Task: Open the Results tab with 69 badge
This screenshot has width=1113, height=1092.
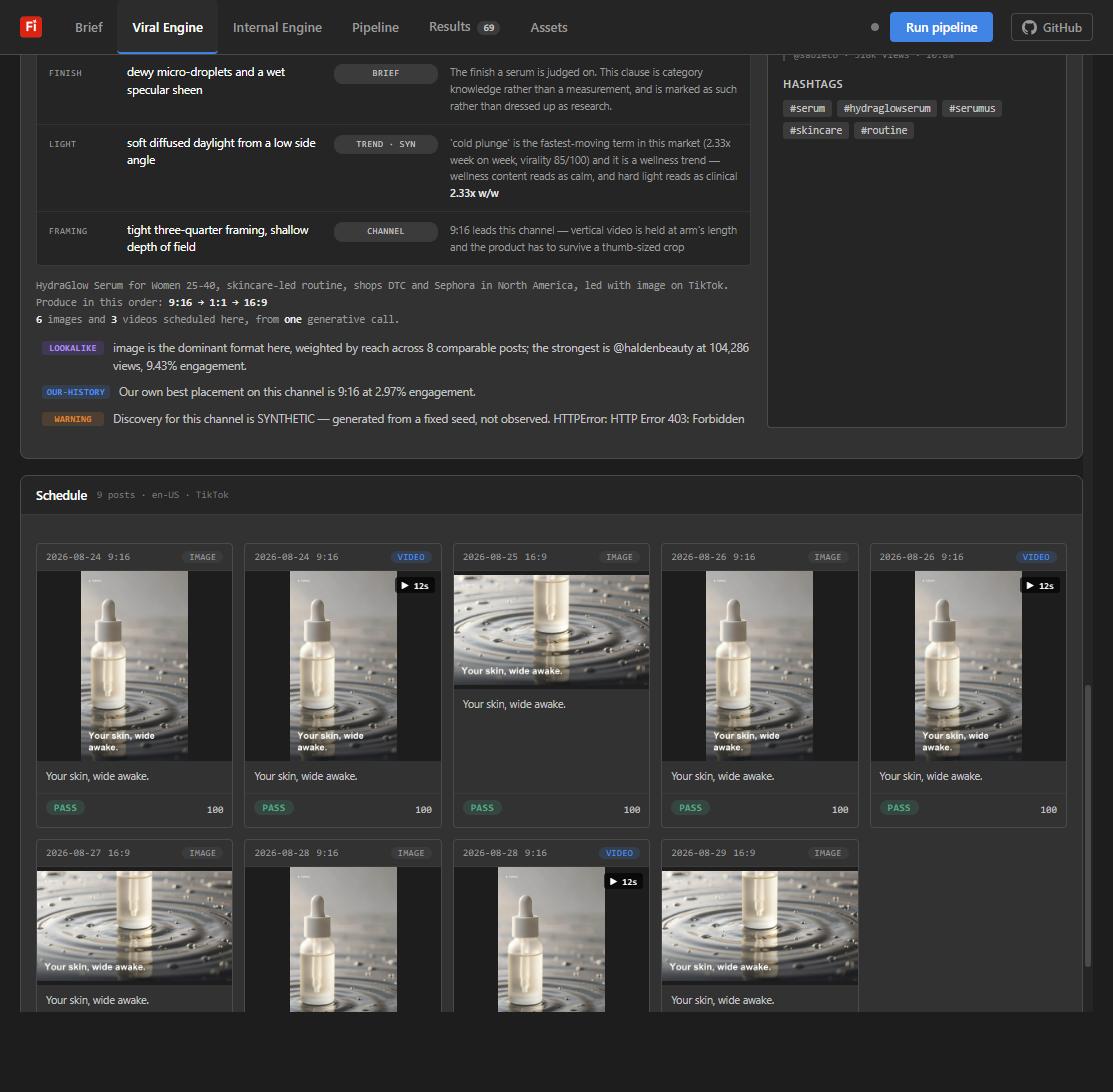Action: coord(464,27)
